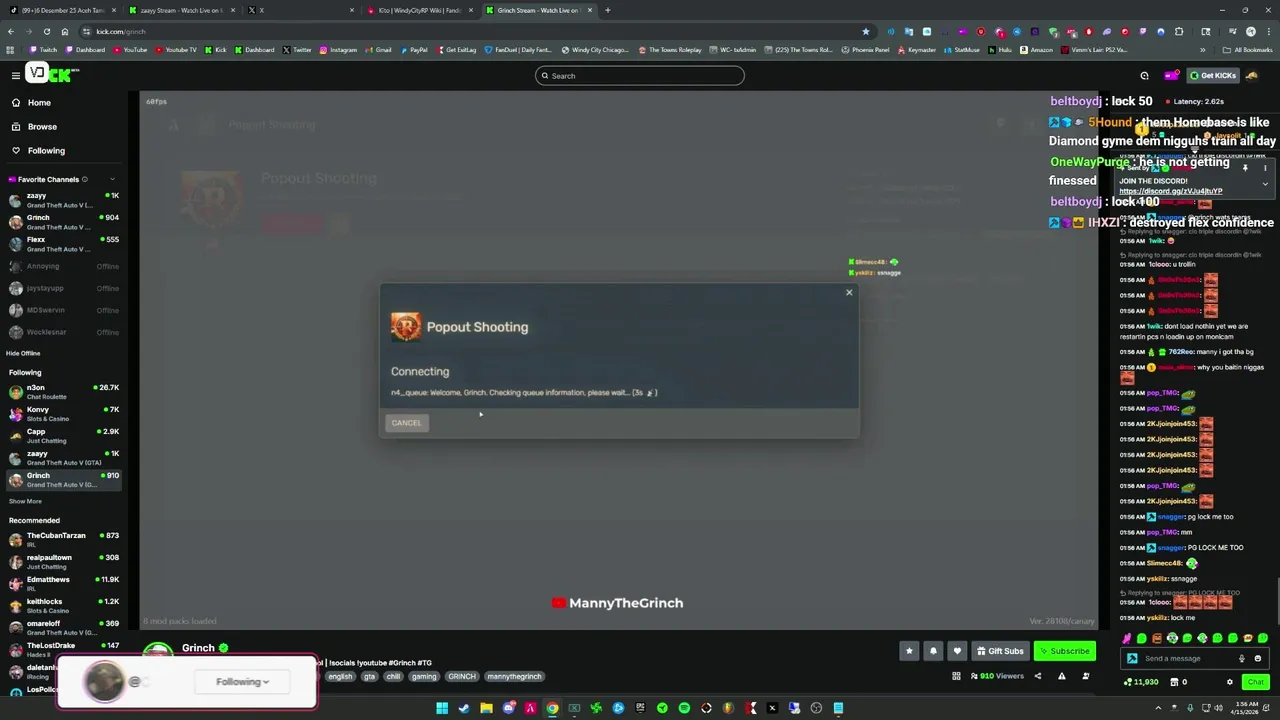1280x720 pixels.
Task: Switch to zaayy Stream browser tab
Action: pos(180,10)
